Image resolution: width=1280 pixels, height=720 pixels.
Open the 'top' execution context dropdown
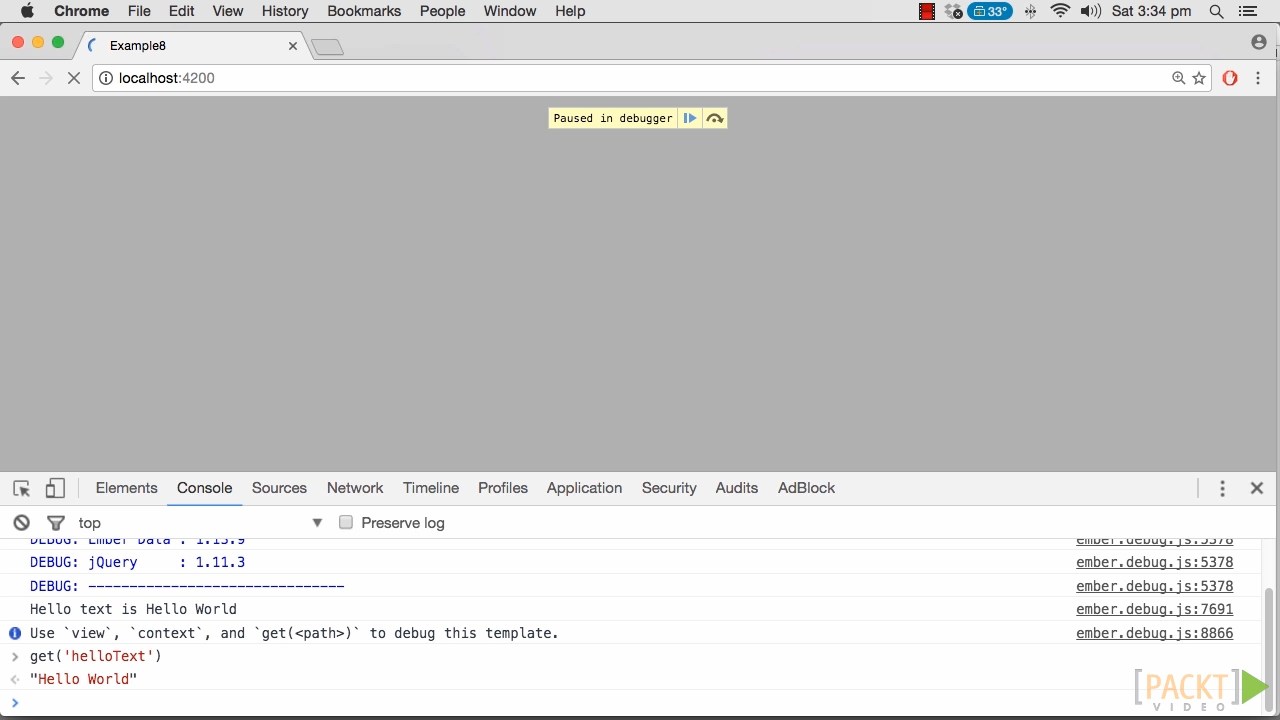[200, 523]
